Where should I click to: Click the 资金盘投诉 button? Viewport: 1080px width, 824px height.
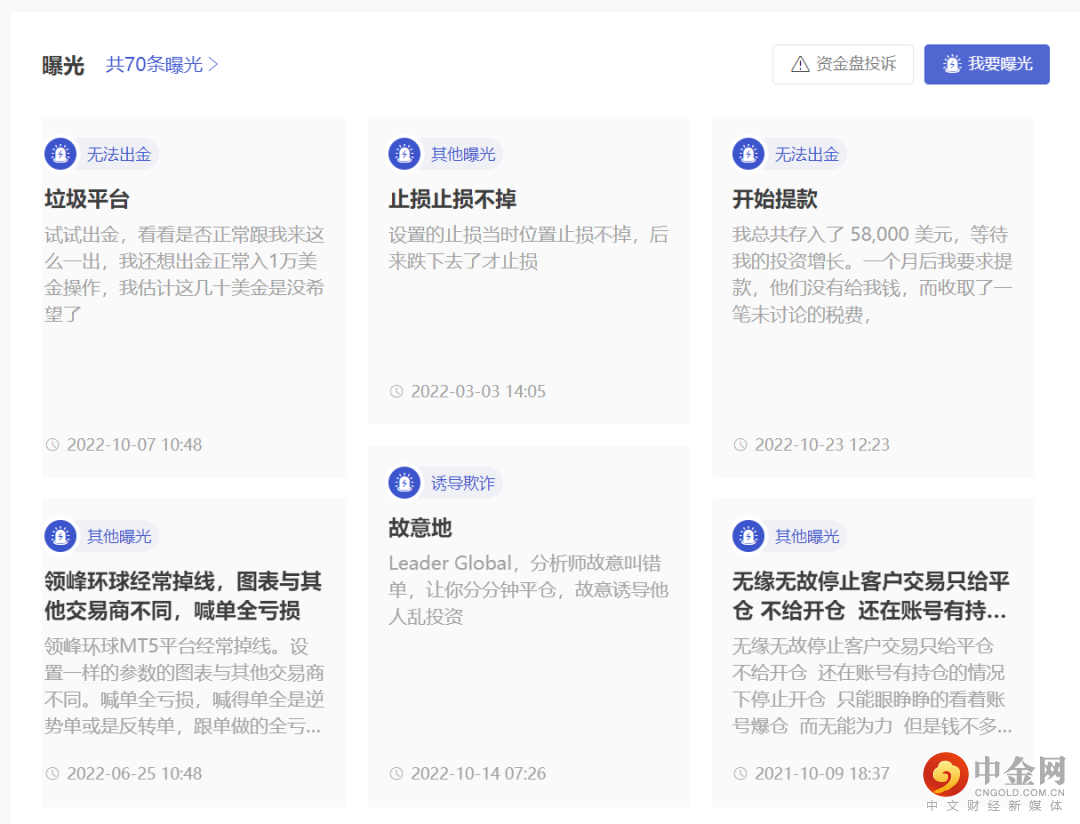(843, 63)
